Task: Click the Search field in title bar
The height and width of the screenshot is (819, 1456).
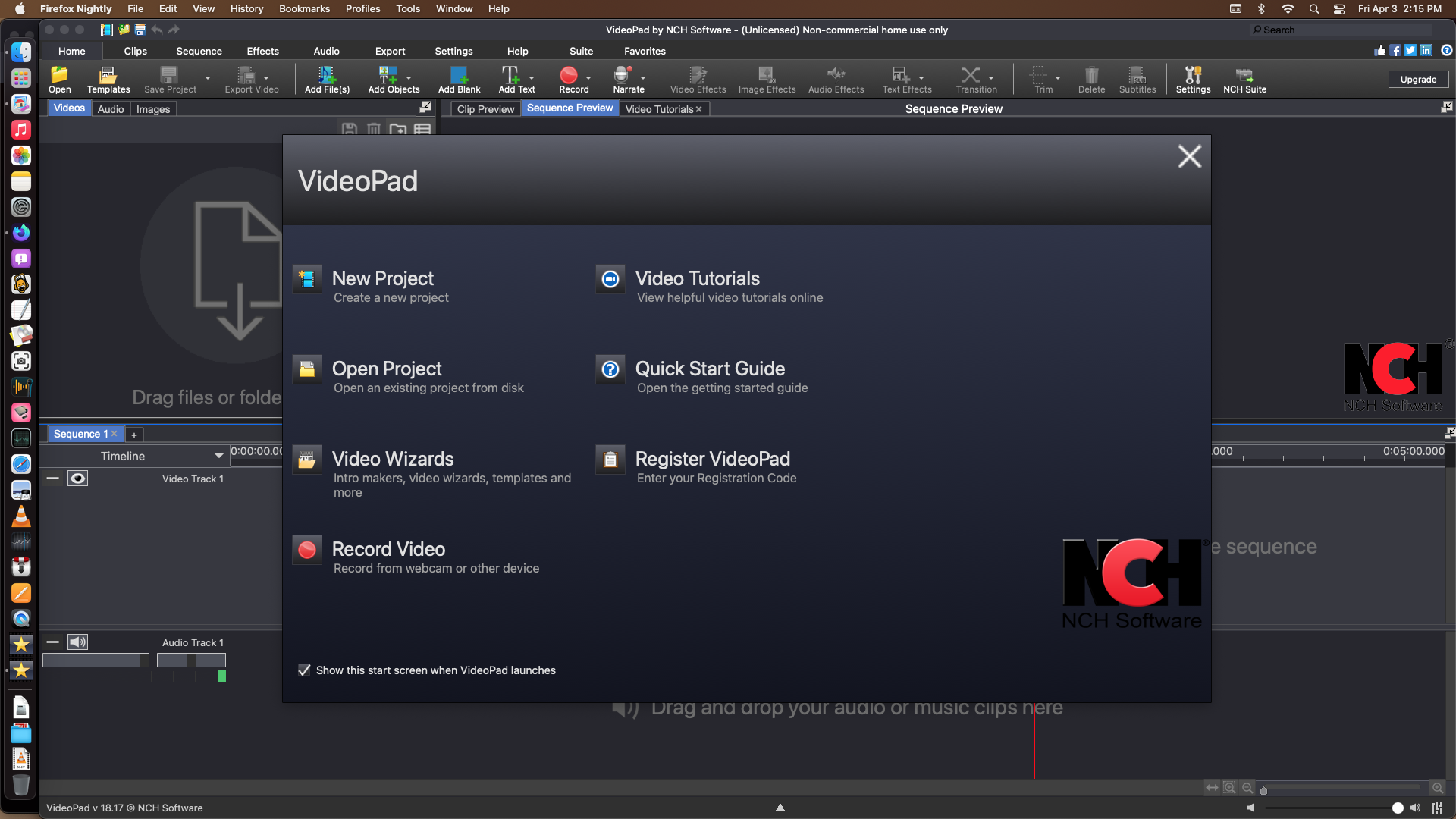Action: [1341, 30]
